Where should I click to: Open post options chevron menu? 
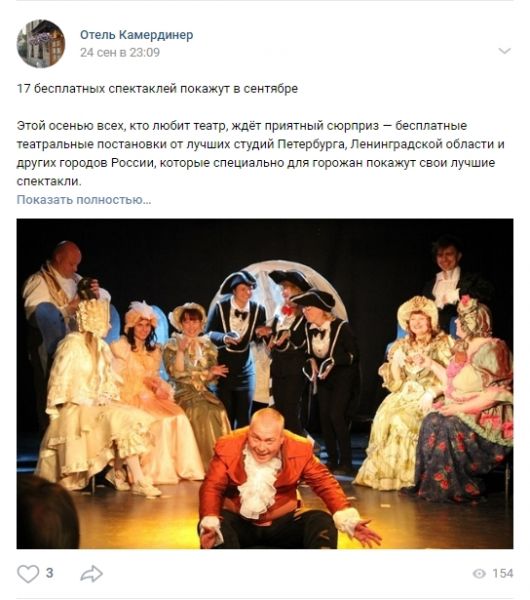point(505,51)
